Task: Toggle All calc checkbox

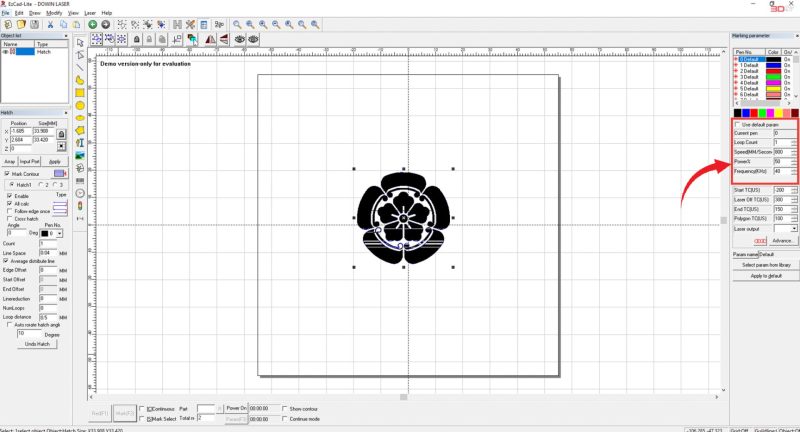Action: coord(10,204)
